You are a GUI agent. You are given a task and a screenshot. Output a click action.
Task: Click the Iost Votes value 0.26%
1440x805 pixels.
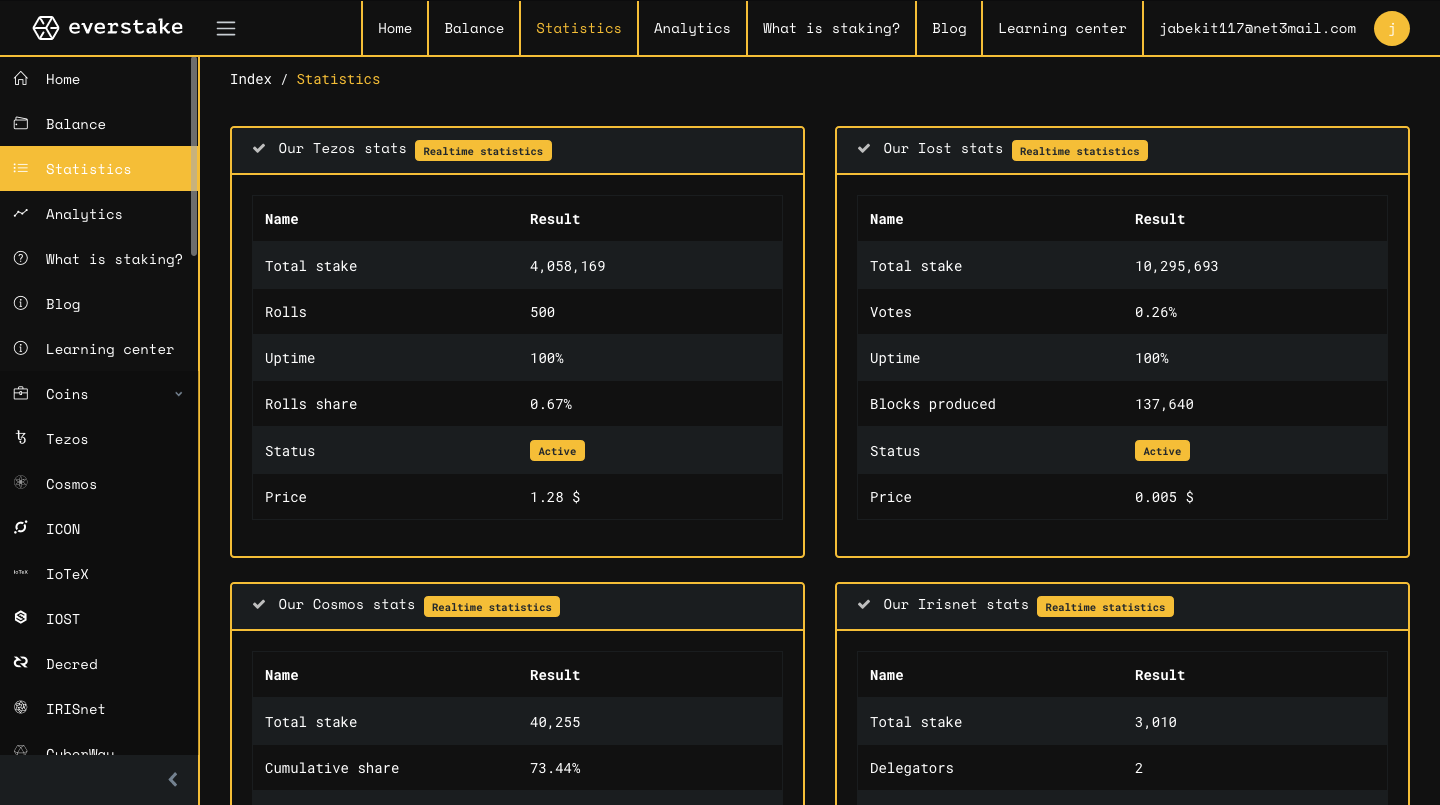click(x=1156, y=312)
